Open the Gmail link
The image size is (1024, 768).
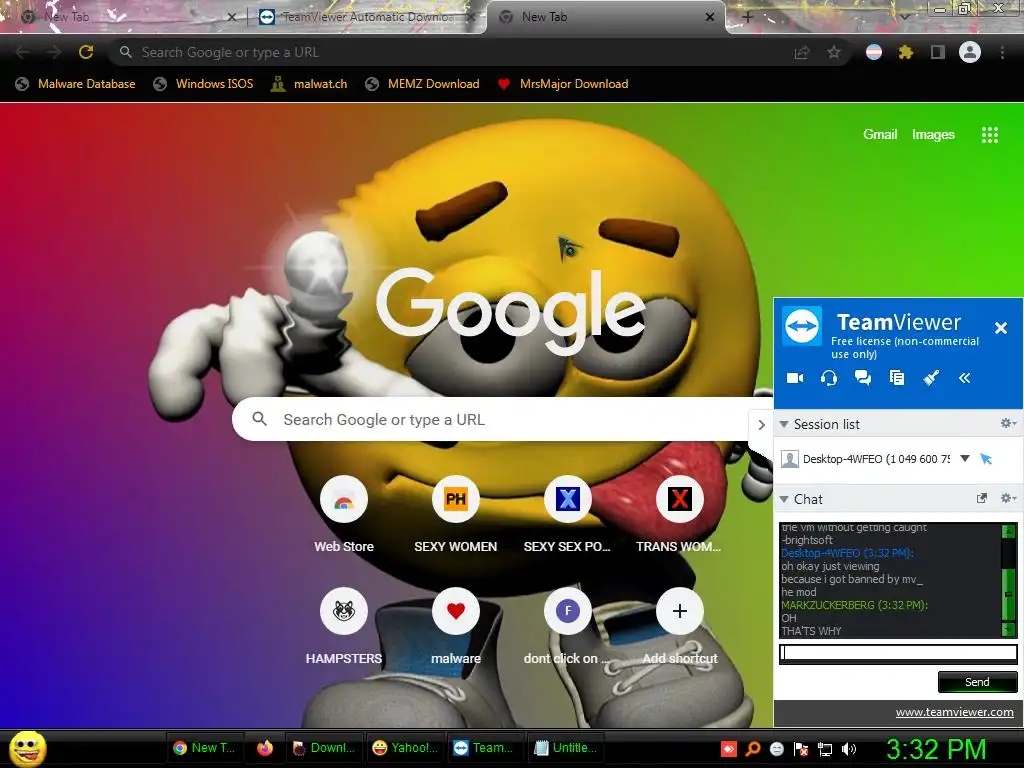tap(880, 135)
